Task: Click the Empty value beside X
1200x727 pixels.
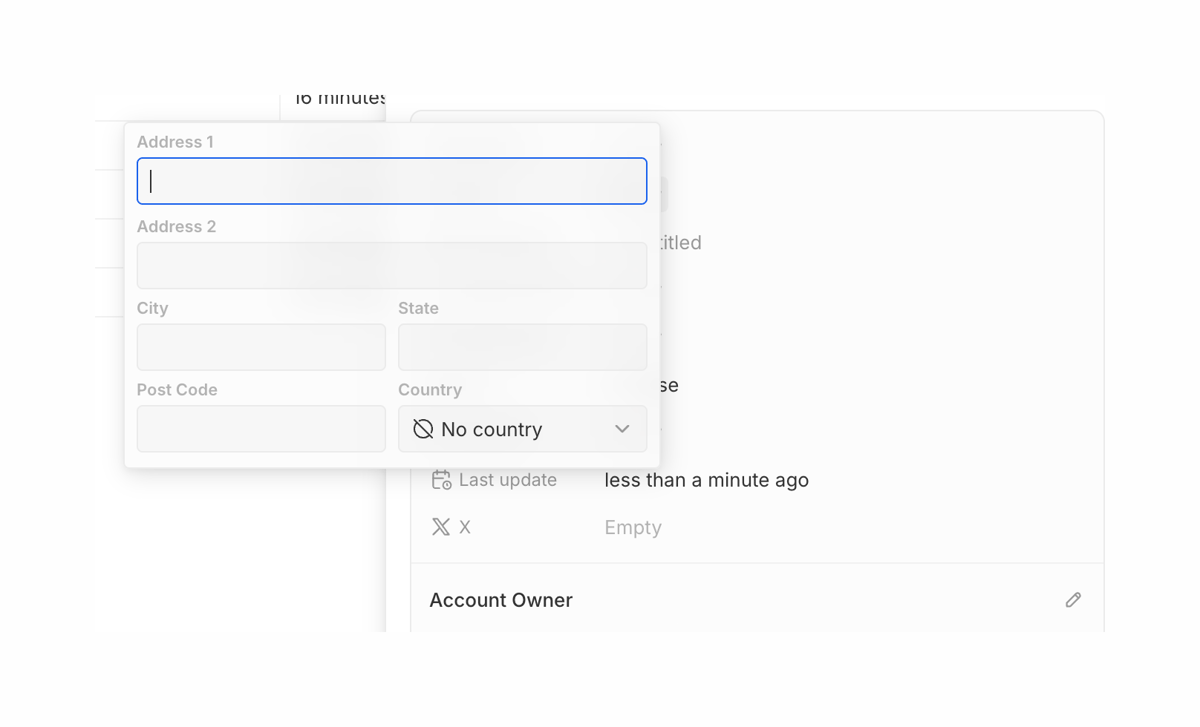Action: point(632,527)
